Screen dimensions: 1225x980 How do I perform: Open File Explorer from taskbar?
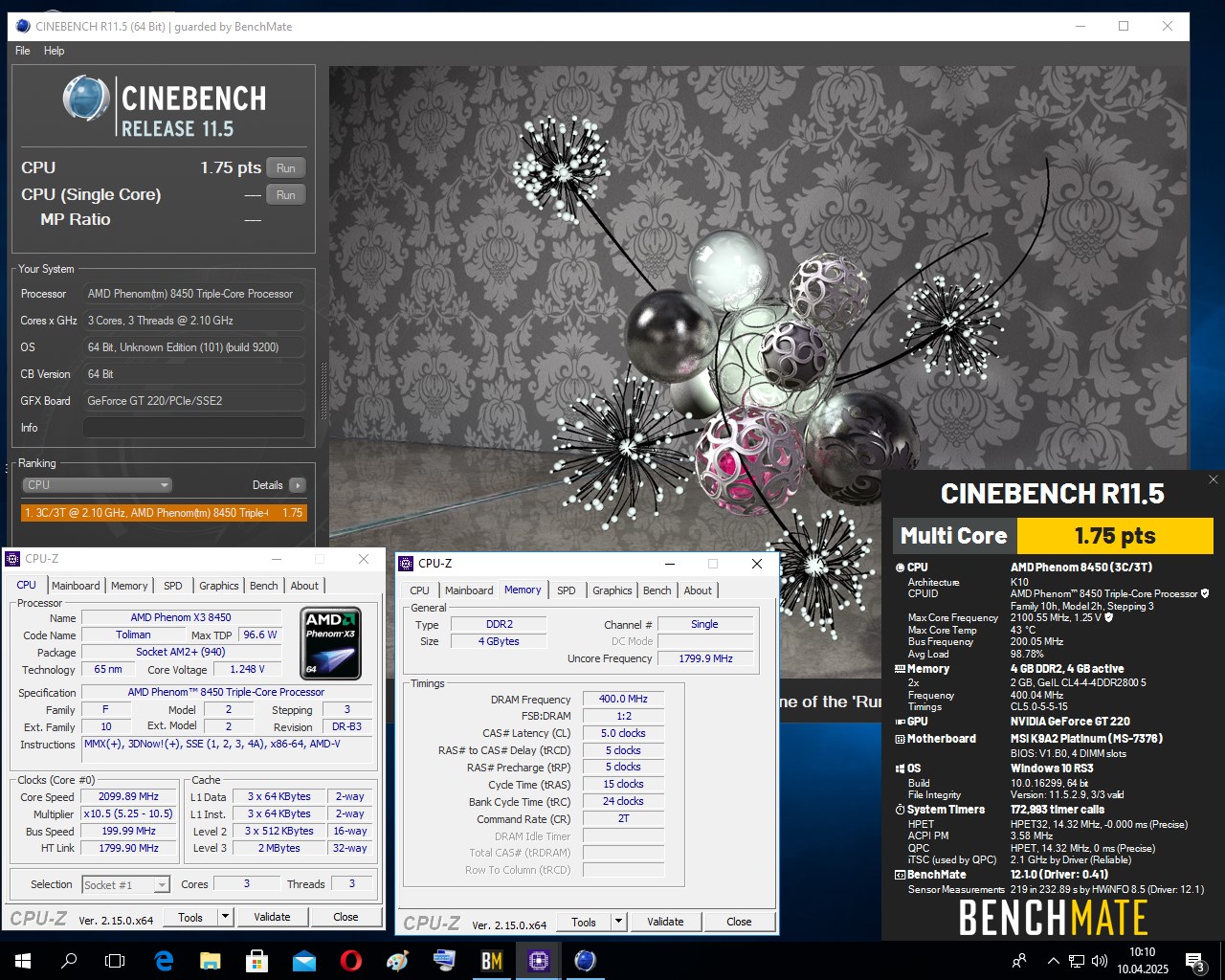coord(211,960)
